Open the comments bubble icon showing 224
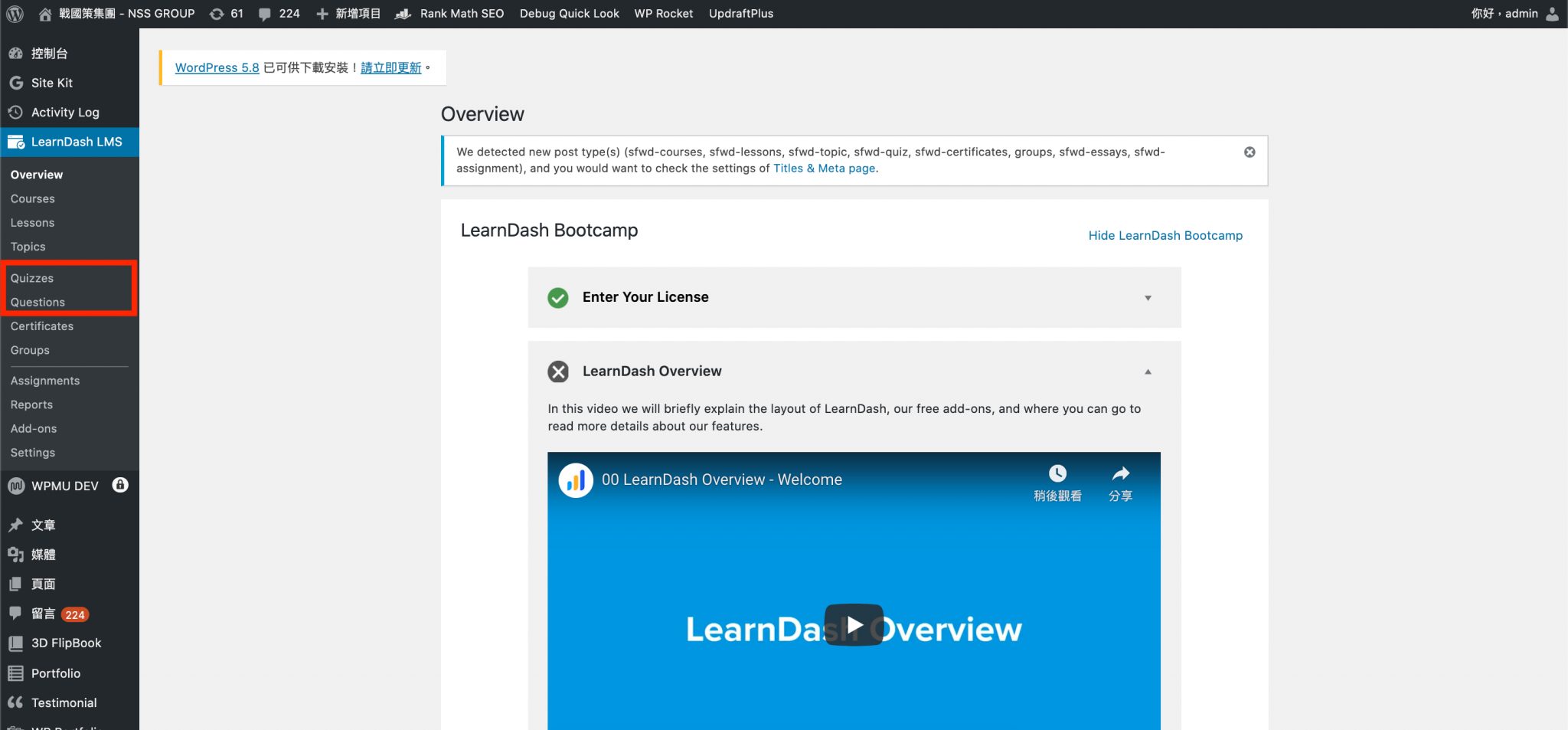 pyautogui.click(x=265, y=14)
